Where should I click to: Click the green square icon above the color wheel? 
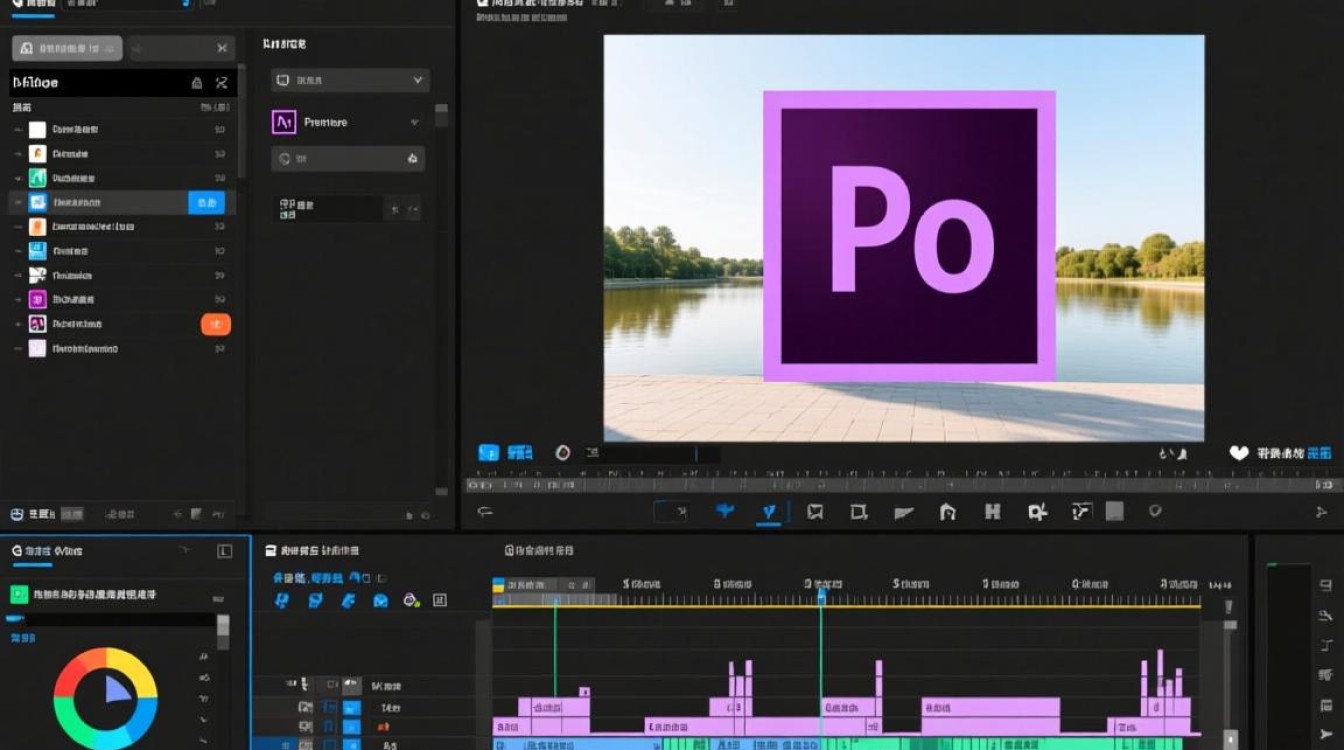click(19, 594)
